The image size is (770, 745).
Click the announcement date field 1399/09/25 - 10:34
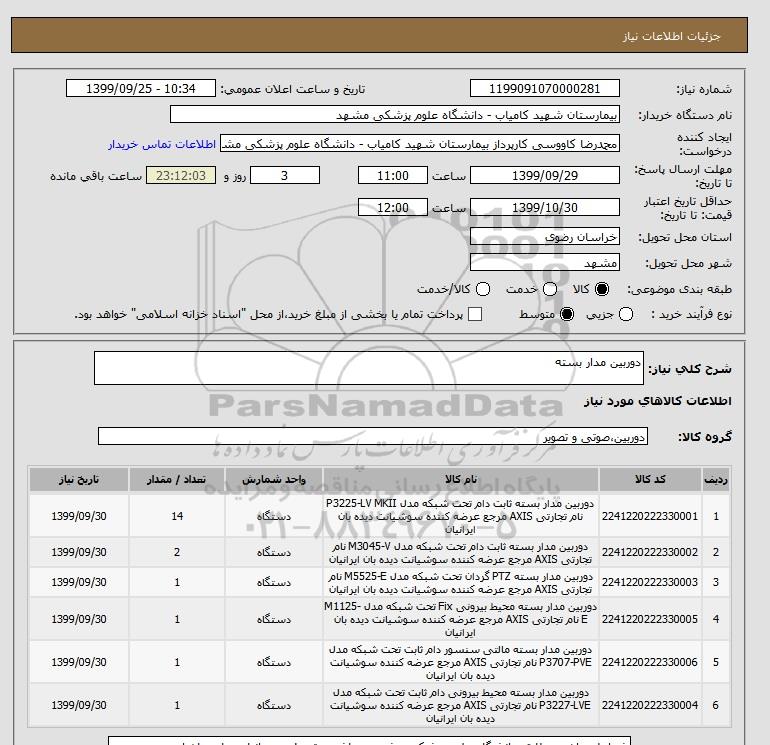(x=141, y=88)
